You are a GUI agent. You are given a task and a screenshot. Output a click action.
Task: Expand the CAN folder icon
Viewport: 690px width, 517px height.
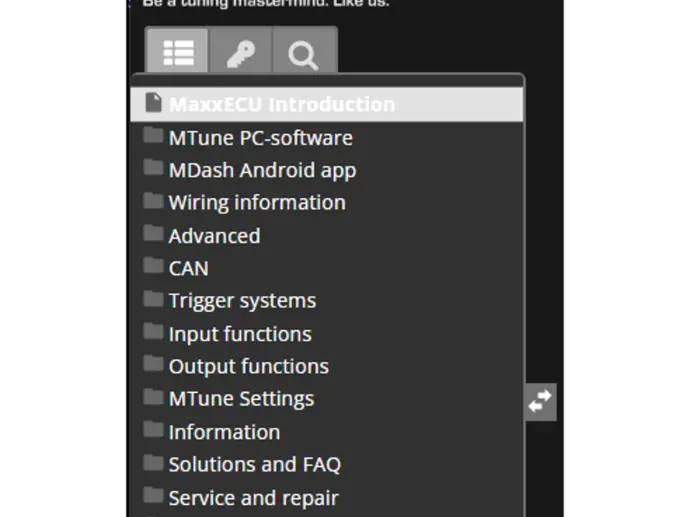[x=153, y=266]
